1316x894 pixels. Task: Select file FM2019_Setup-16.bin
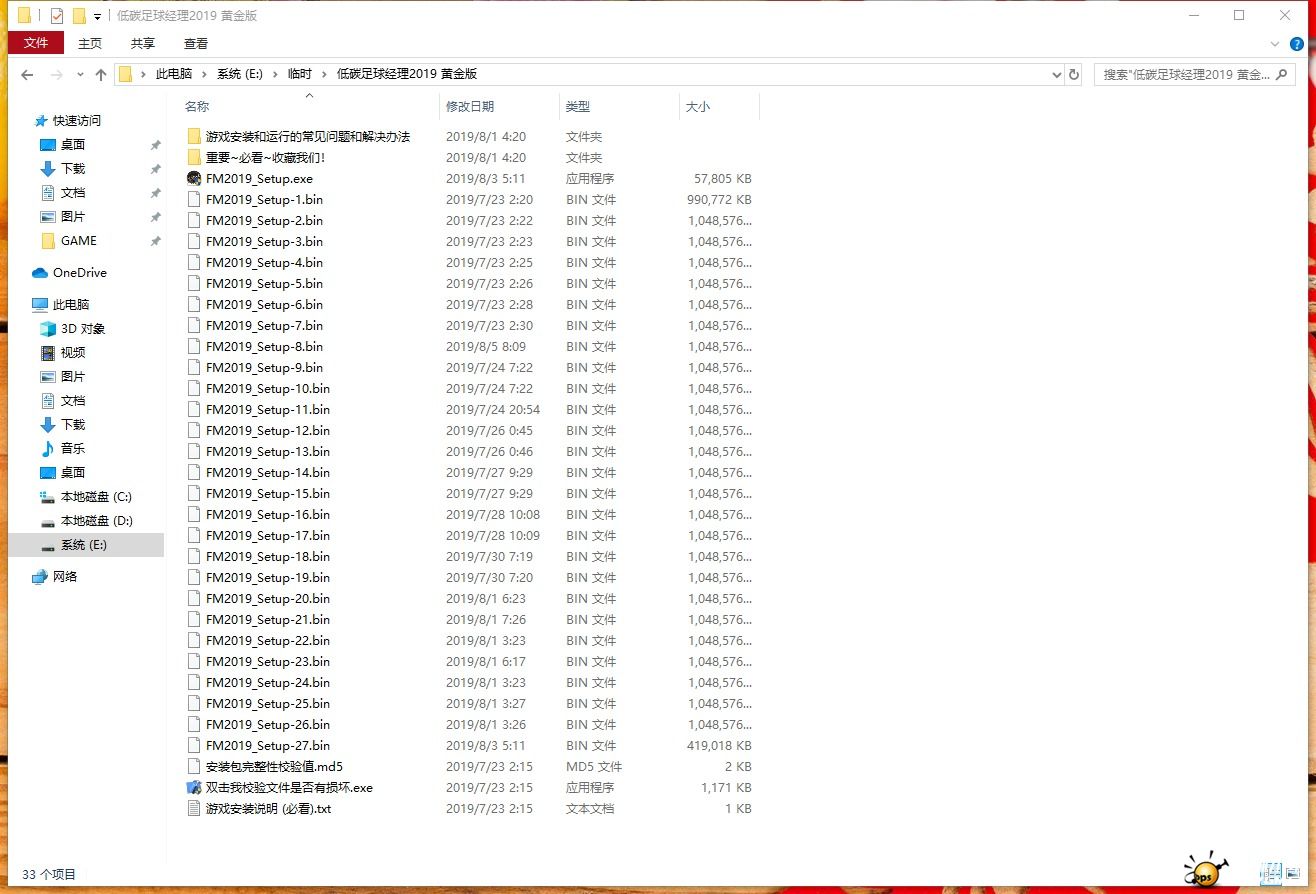point(268,514)
